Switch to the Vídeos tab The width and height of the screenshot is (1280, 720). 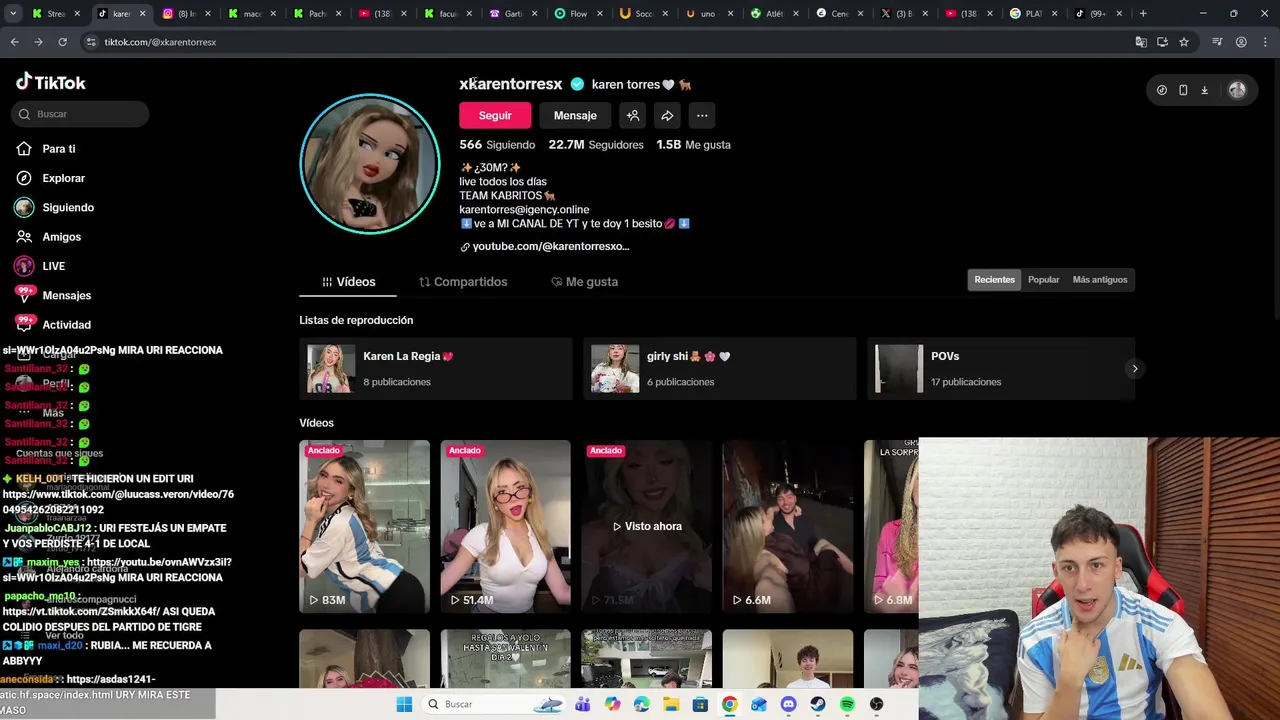click(348, 282)
